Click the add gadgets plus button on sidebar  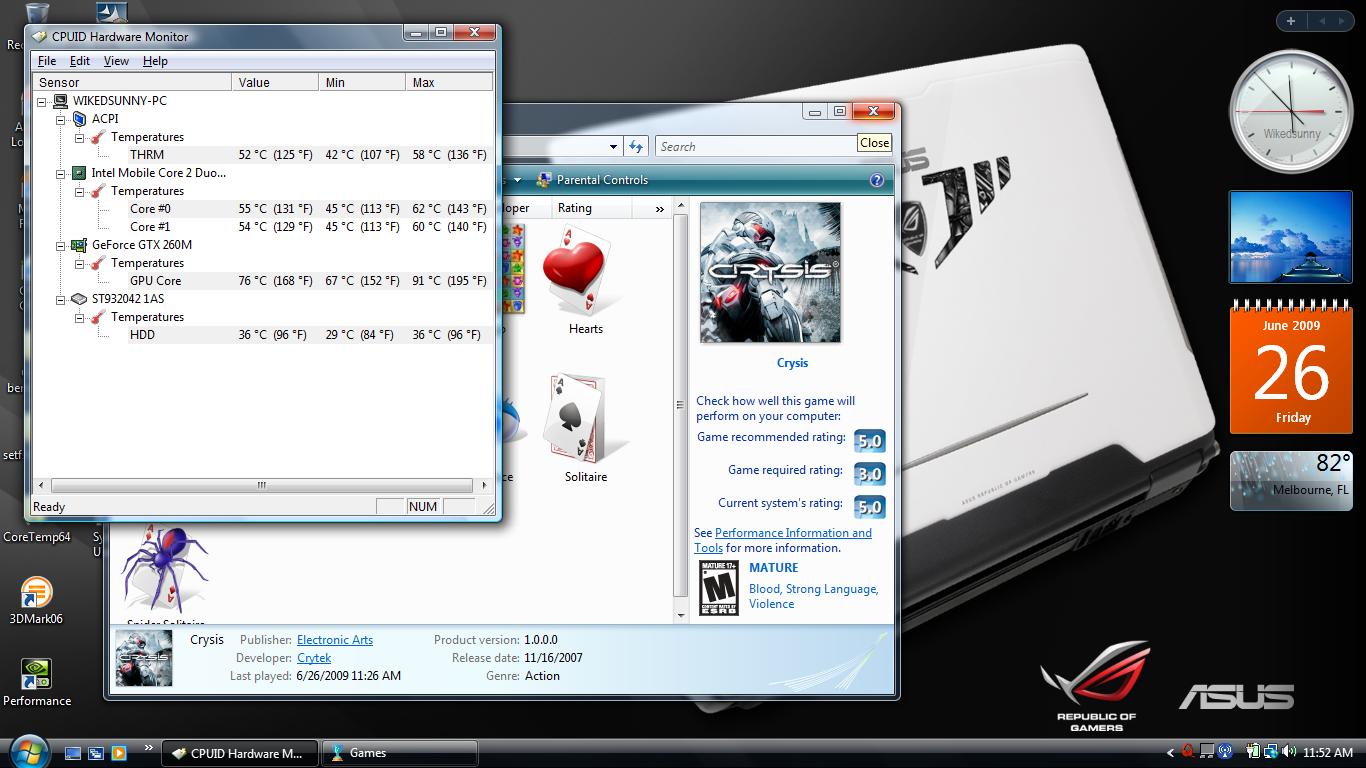coord(1291,20)
